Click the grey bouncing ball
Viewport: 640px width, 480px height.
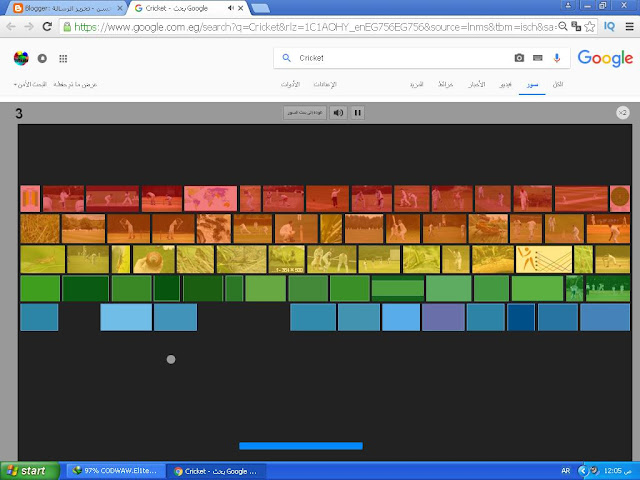171,359
